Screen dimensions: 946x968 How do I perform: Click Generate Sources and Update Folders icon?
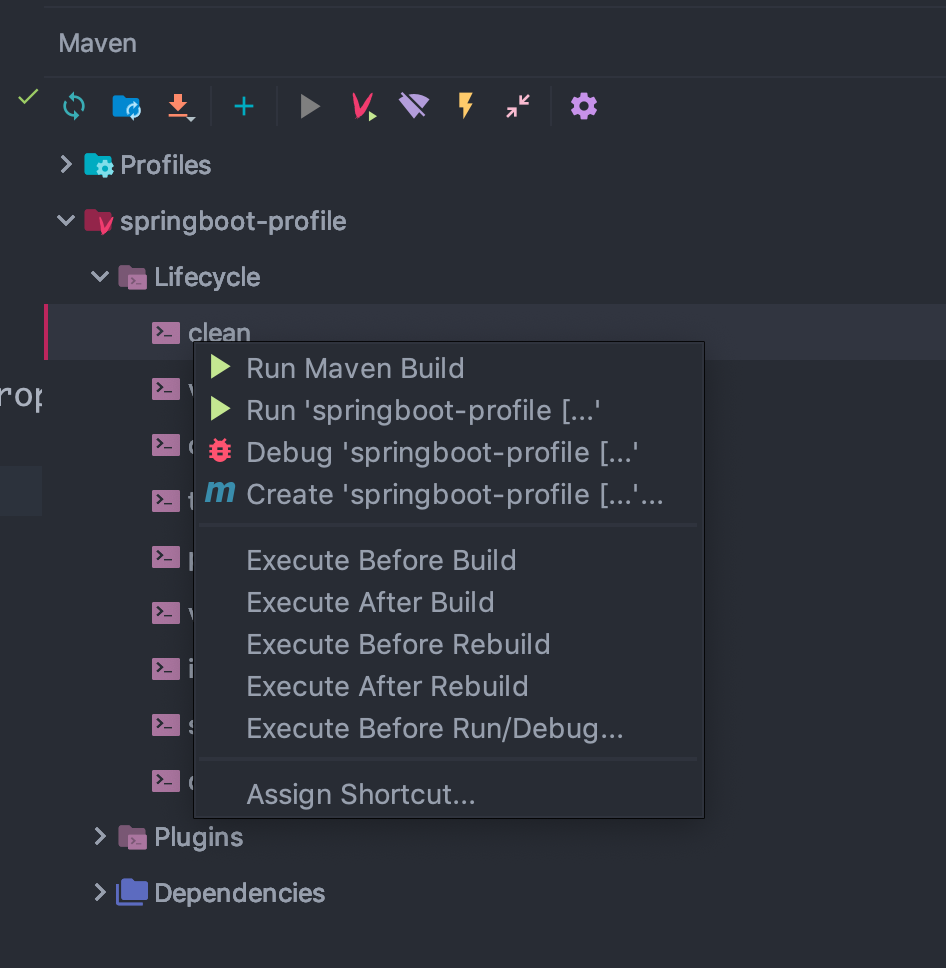127,106
